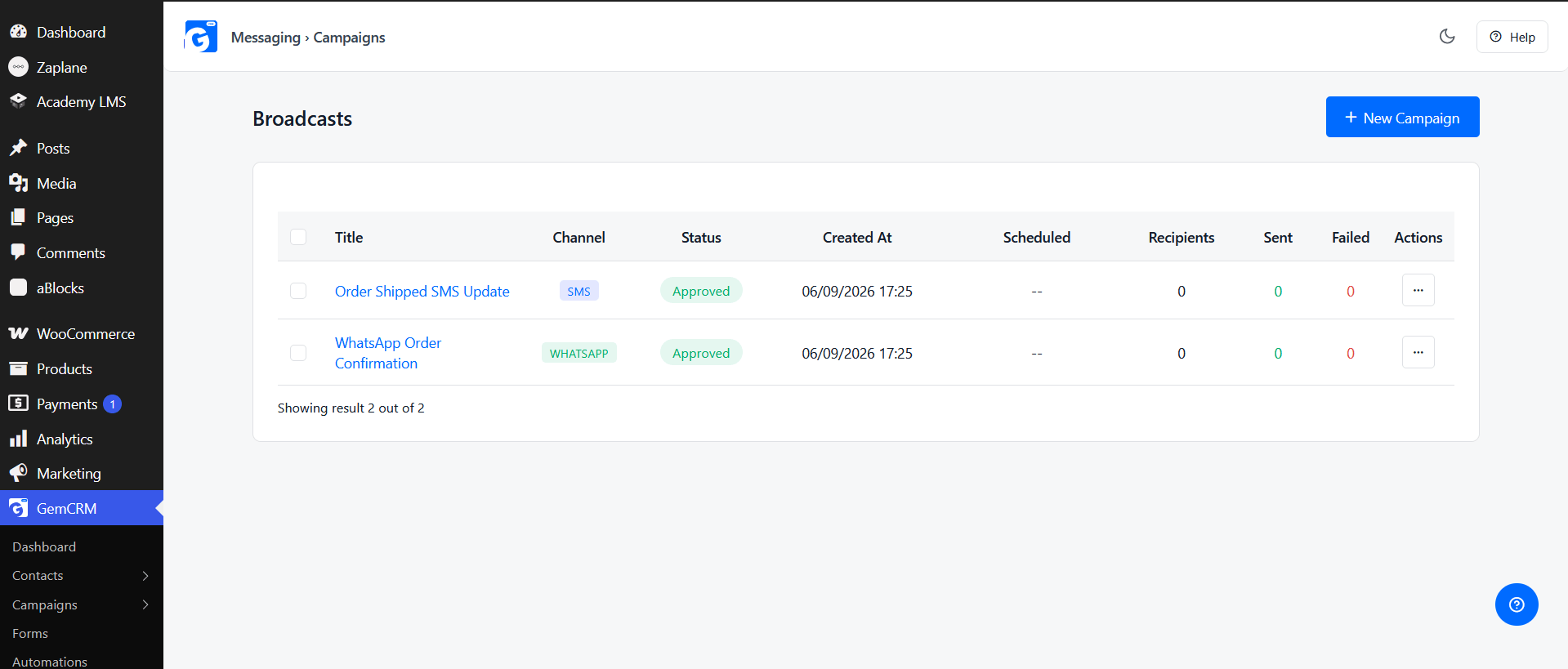1568x669 pixels.
Task: Tick checkbox for WhatsApp Order Confirmation
Action: tap(298, 353)
